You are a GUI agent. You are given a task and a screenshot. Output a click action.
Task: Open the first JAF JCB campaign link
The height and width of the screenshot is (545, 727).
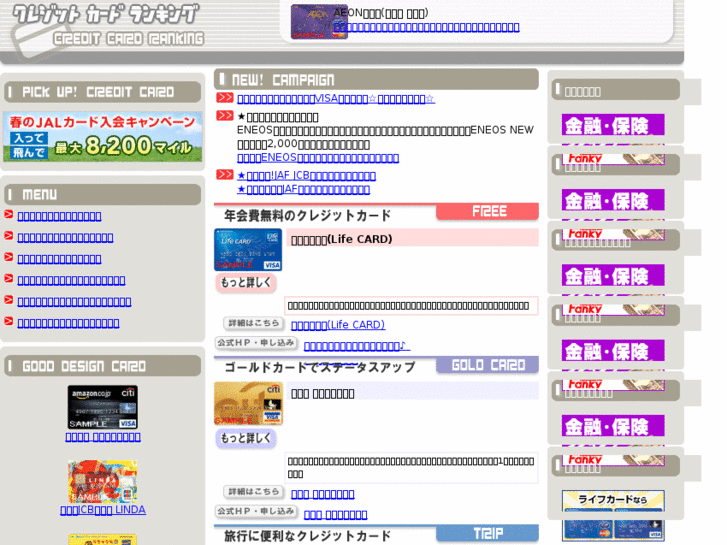(x=306, y=176)
